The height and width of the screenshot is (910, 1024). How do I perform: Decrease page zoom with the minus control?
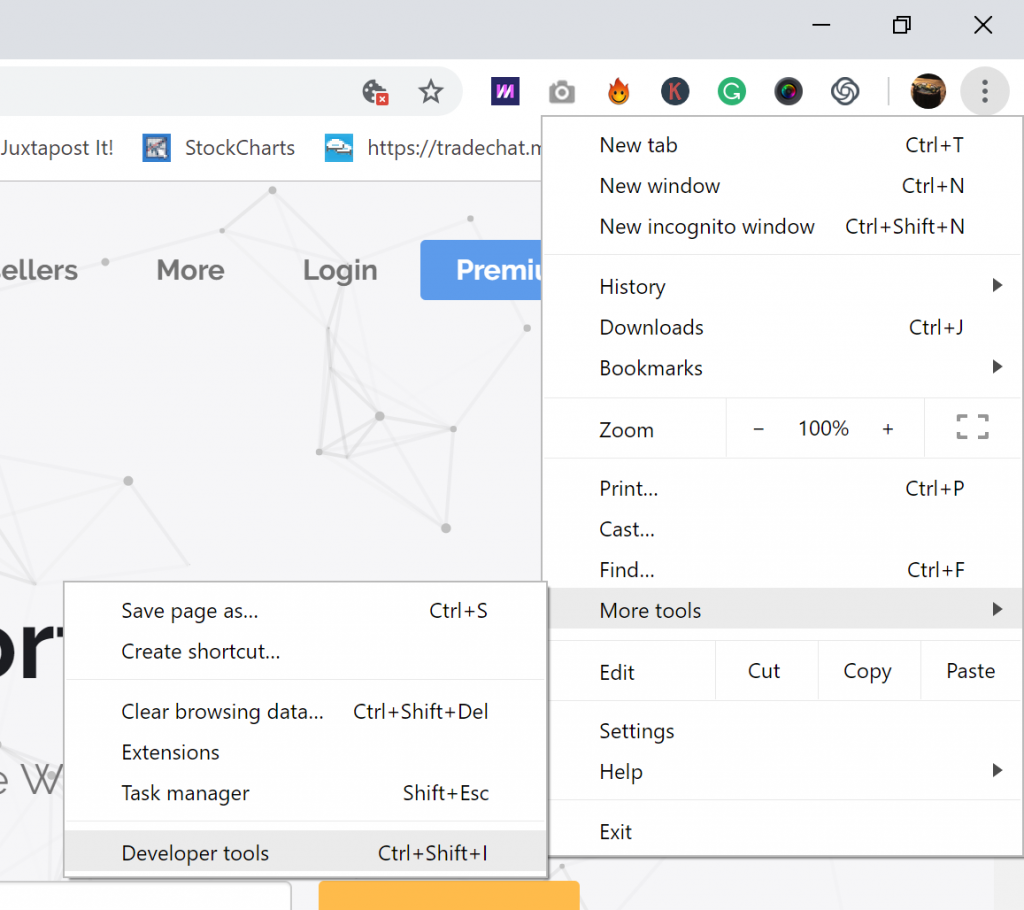pyautogui.click(x=758, y=428)
